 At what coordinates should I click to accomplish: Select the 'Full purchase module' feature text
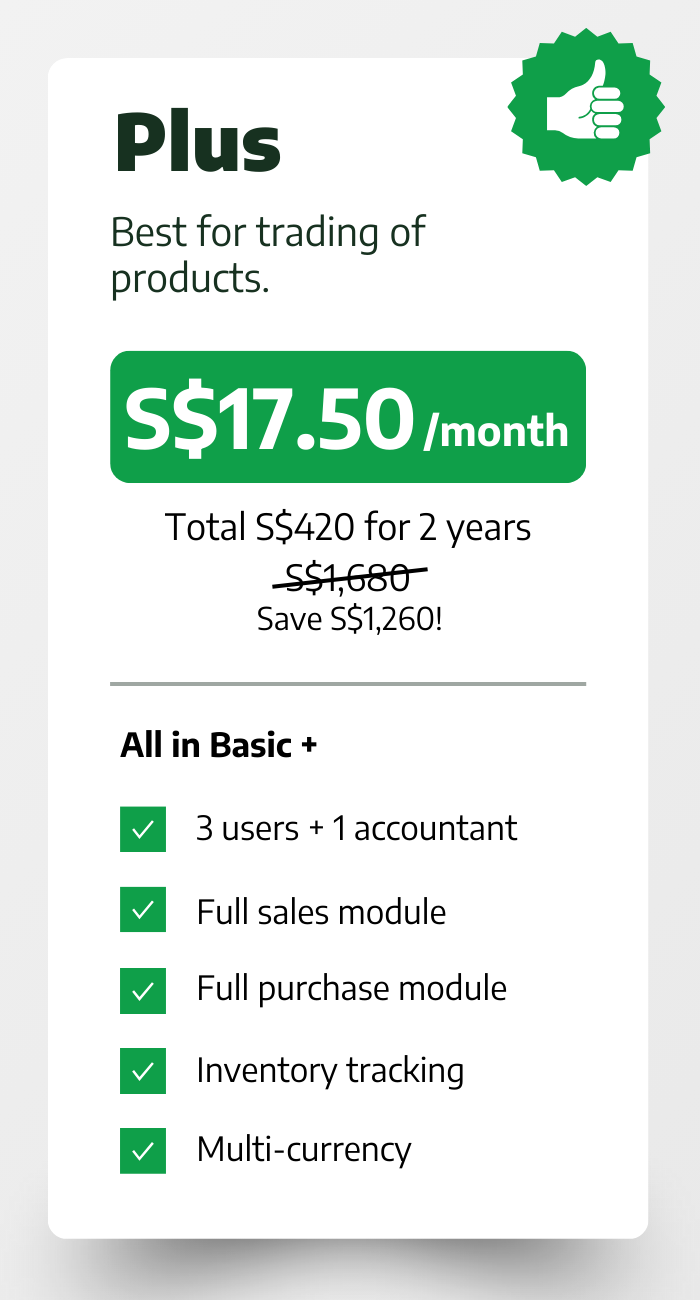(x=352, y=989)
